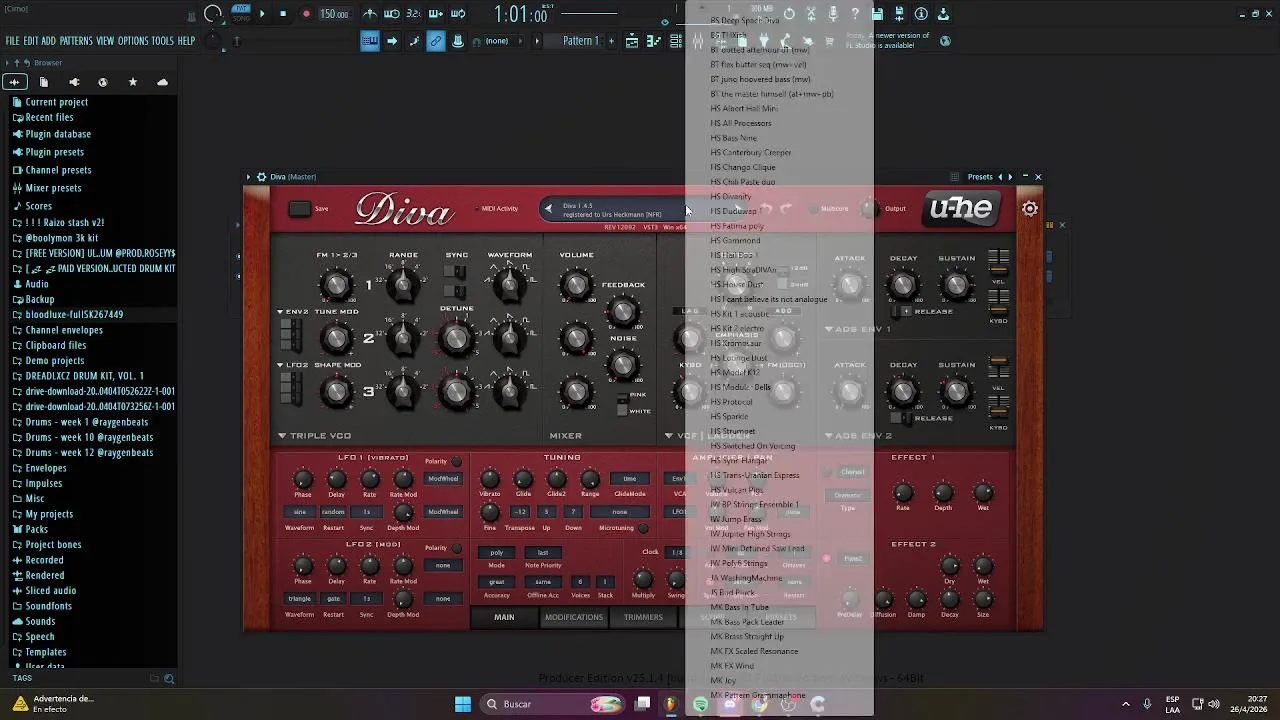
Task: Open Spotify from the taskbar
Action: coord(700,704)
